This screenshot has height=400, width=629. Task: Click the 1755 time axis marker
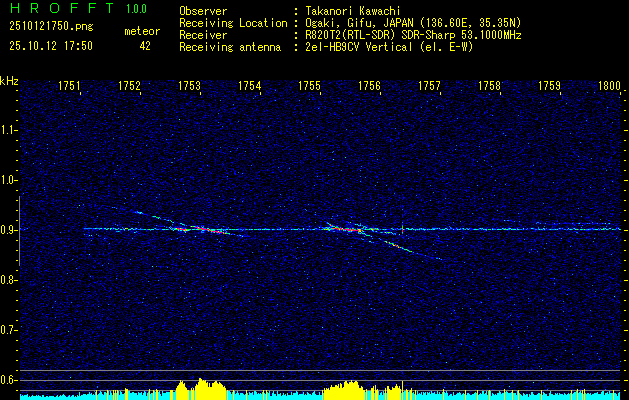click(309, 85)
